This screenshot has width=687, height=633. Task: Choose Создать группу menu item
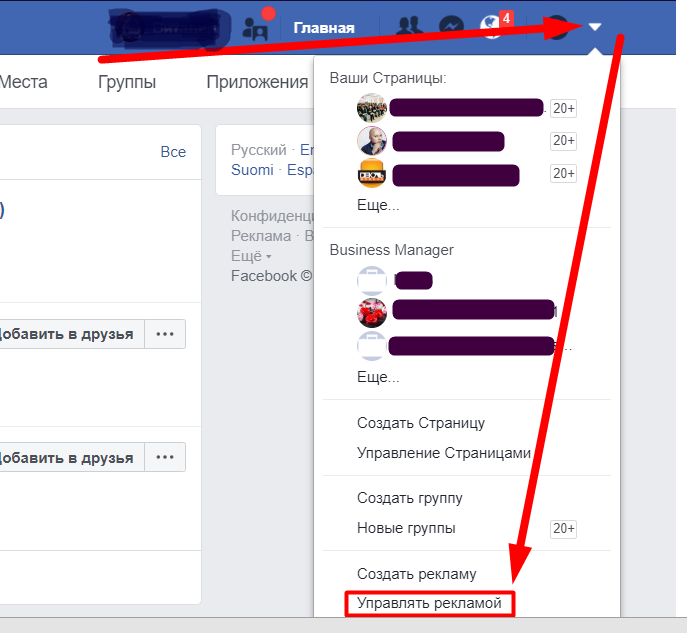pyautogui.click(x=410, y=498)
